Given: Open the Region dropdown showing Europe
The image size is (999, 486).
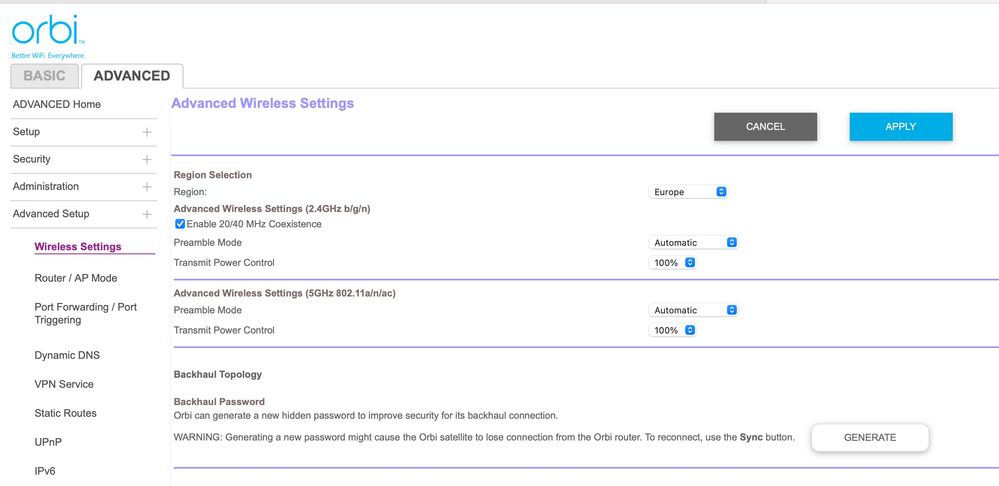Looking at the screenshot, I should [x=688, y=192].
